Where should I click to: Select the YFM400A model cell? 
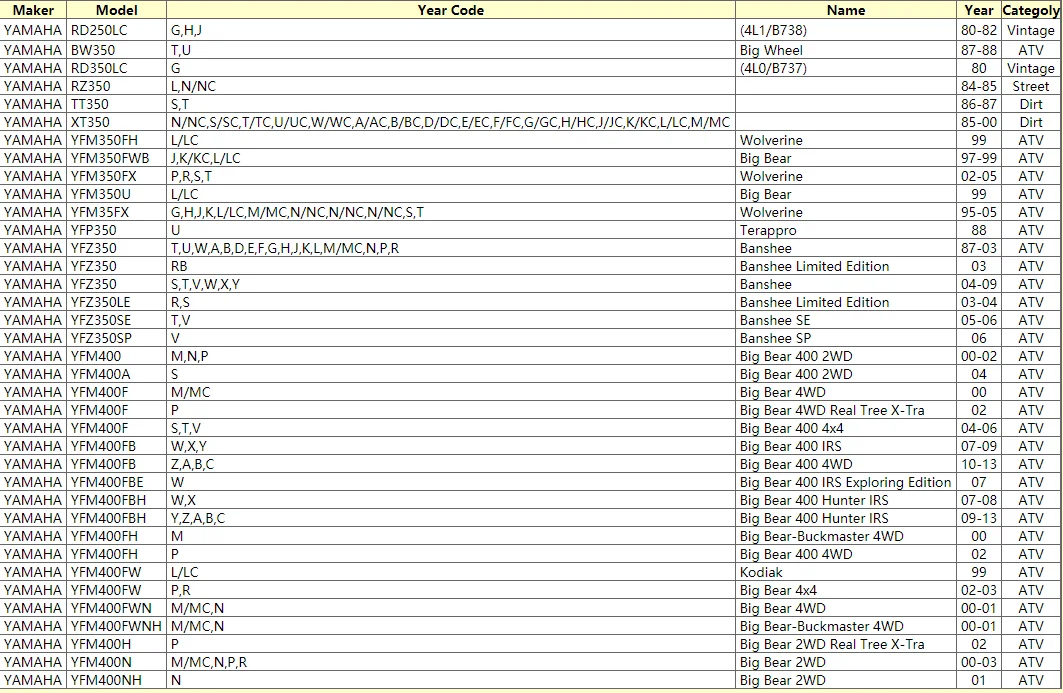coord(117,374)
